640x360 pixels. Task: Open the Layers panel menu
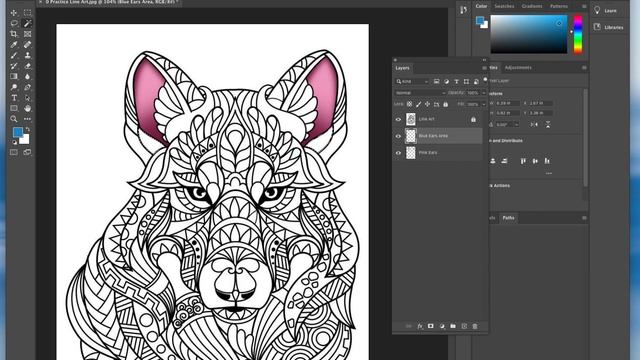(x=484, y=68)
